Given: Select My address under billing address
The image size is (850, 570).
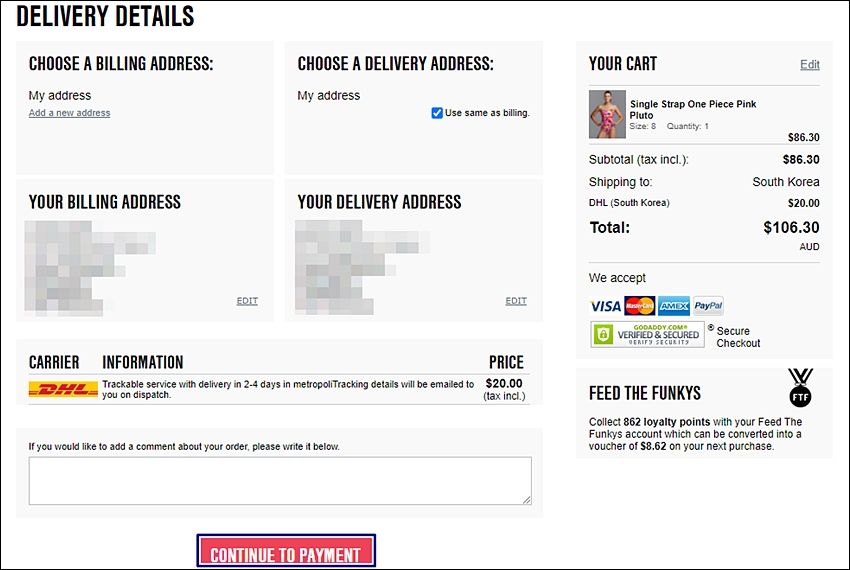Looking at the screenshot, I should point(60,95).
